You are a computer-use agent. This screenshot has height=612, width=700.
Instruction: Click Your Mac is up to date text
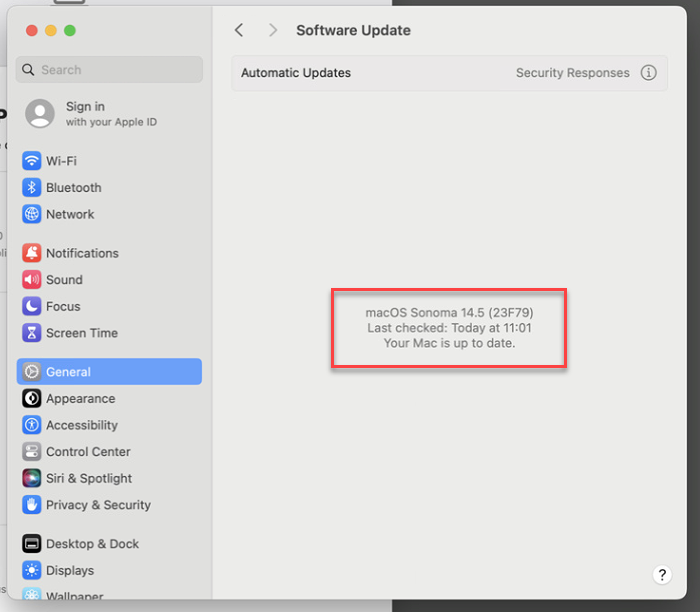point(449,343)
